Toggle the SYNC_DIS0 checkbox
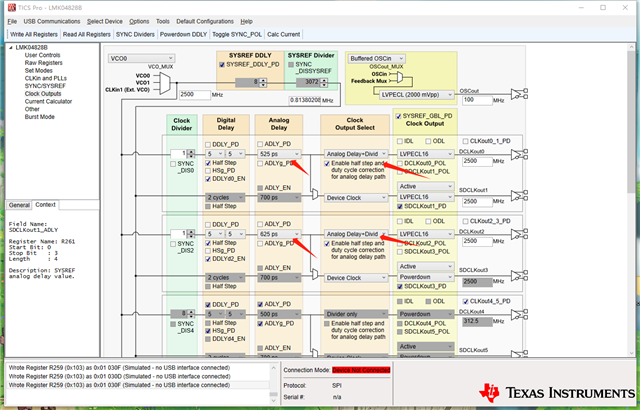Screen dimensions: 640x410 click(173, 164)
